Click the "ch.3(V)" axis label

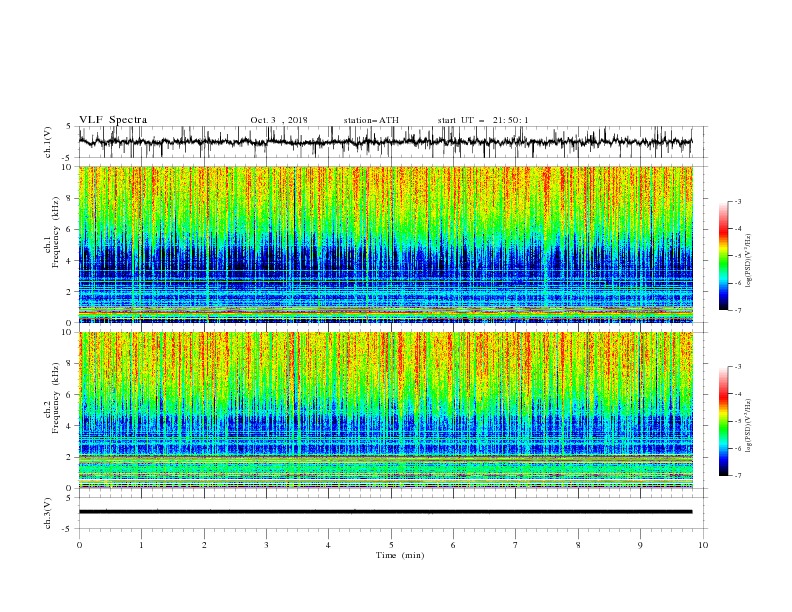coord(48,513)
